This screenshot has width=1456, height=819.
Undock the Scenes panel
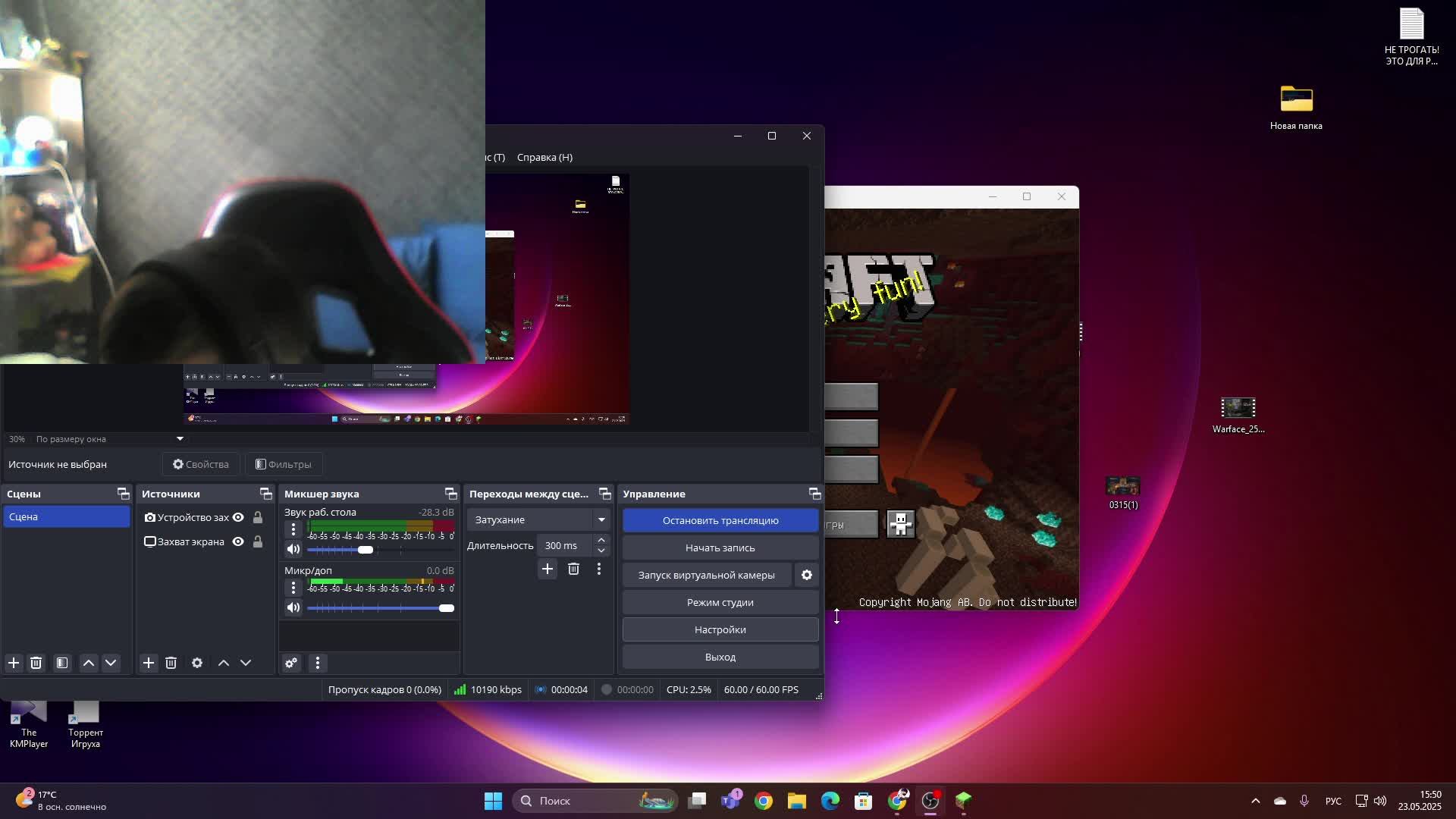124,494
